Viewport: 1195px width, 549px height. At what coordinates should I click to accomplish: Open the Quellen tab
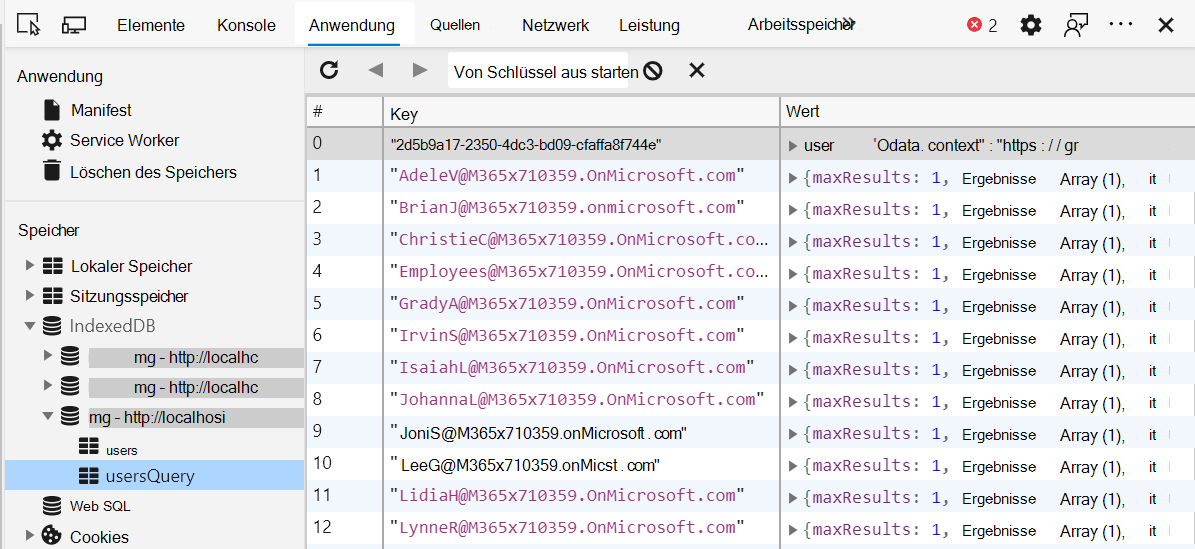pyautogui.click(x=455, y=25)
